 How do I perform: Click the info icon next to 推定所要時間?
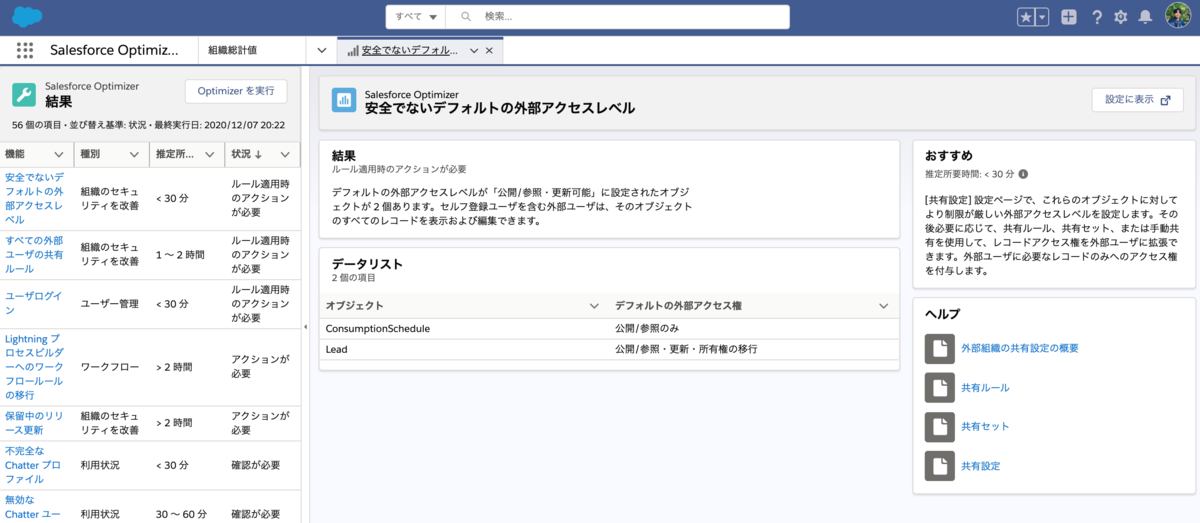tap(1023, 174)
